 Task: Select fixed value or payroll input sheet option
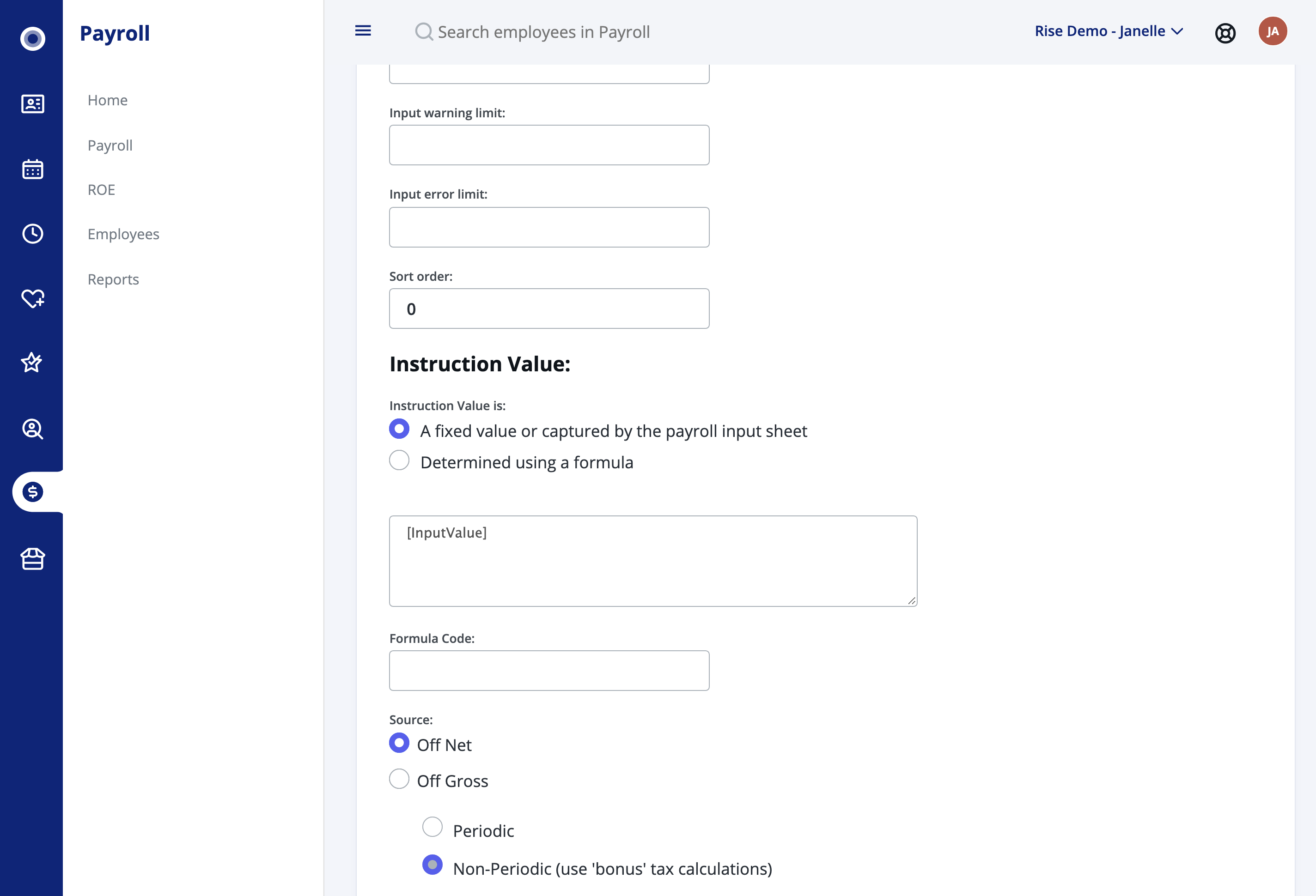(399, 429)
